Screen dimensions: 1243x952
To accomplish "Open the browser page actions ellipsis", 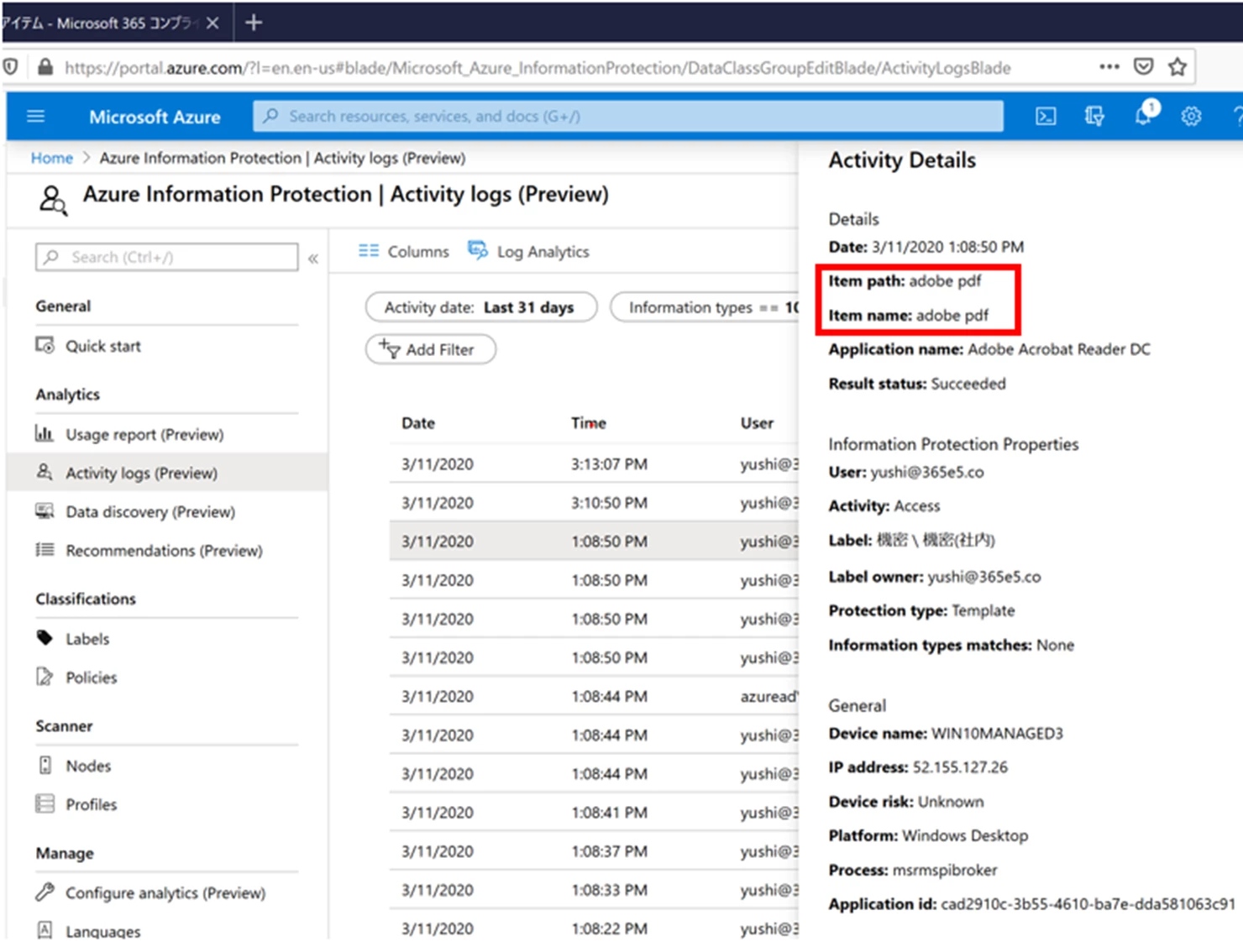I will click(1109, 66).
